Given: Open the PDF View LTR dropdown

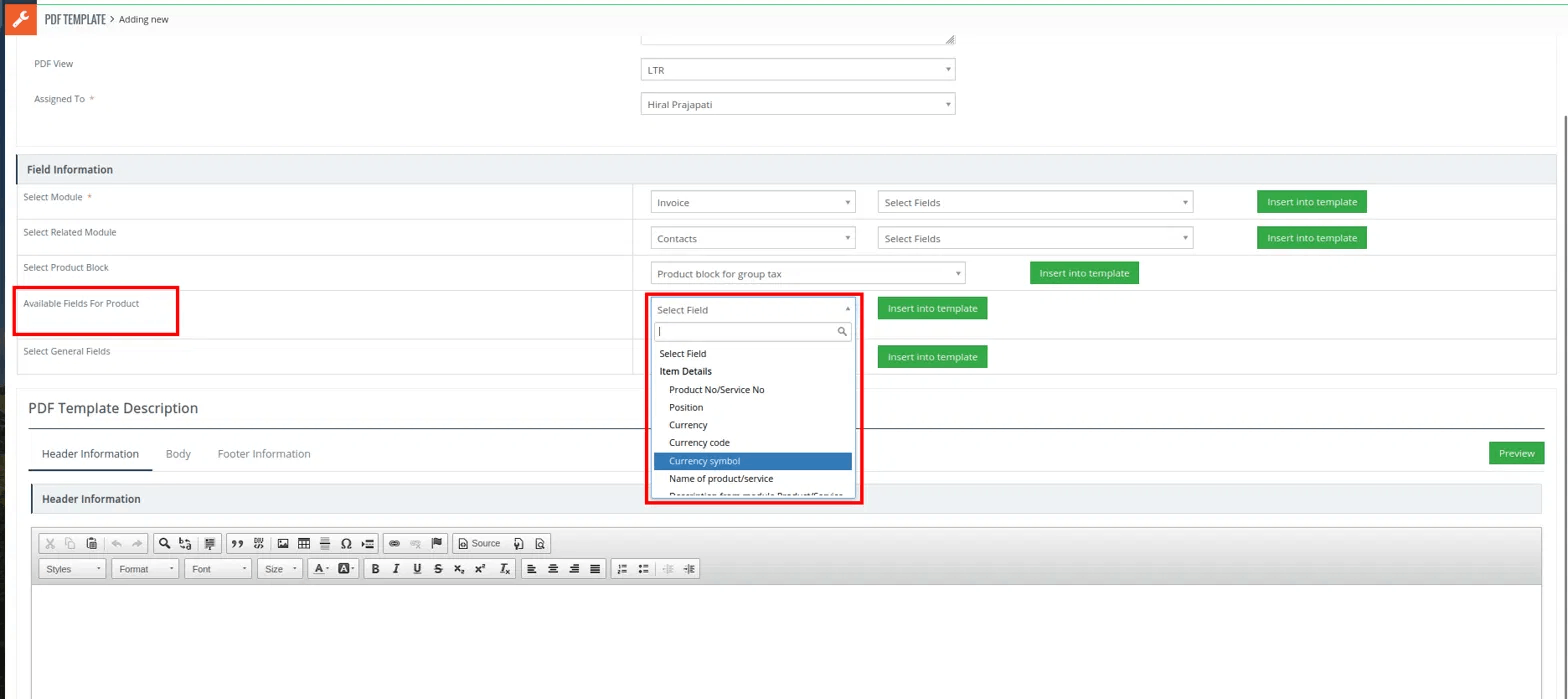Looking at the screenshot, I should [x=798, y=69].
